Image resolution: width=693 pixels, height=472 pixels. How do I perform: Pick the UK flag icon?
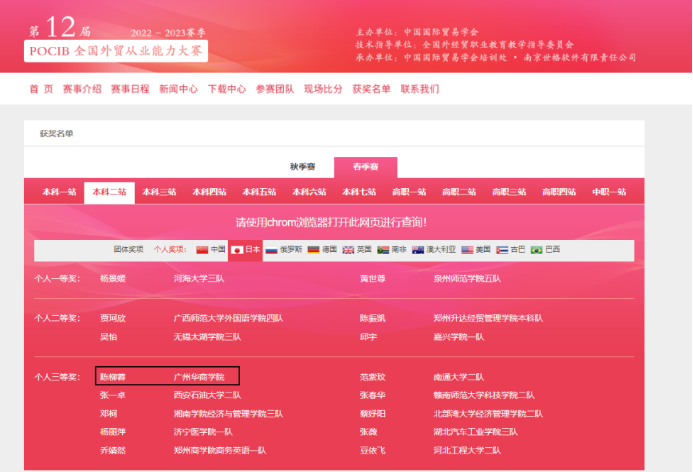pos(348,249)
